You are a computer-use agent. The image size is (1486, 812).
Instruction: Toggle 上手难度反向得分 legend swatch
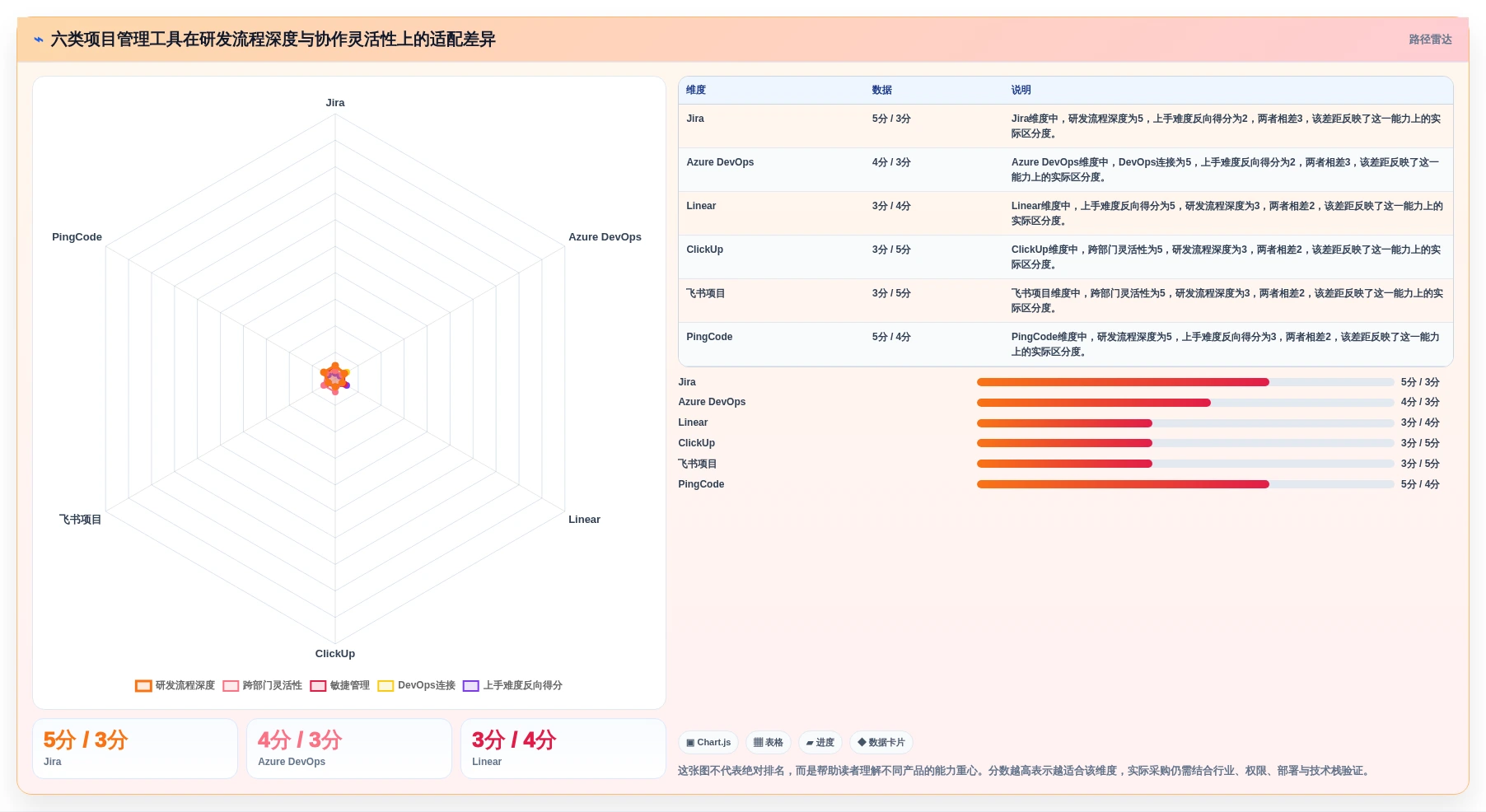(471, 686)
